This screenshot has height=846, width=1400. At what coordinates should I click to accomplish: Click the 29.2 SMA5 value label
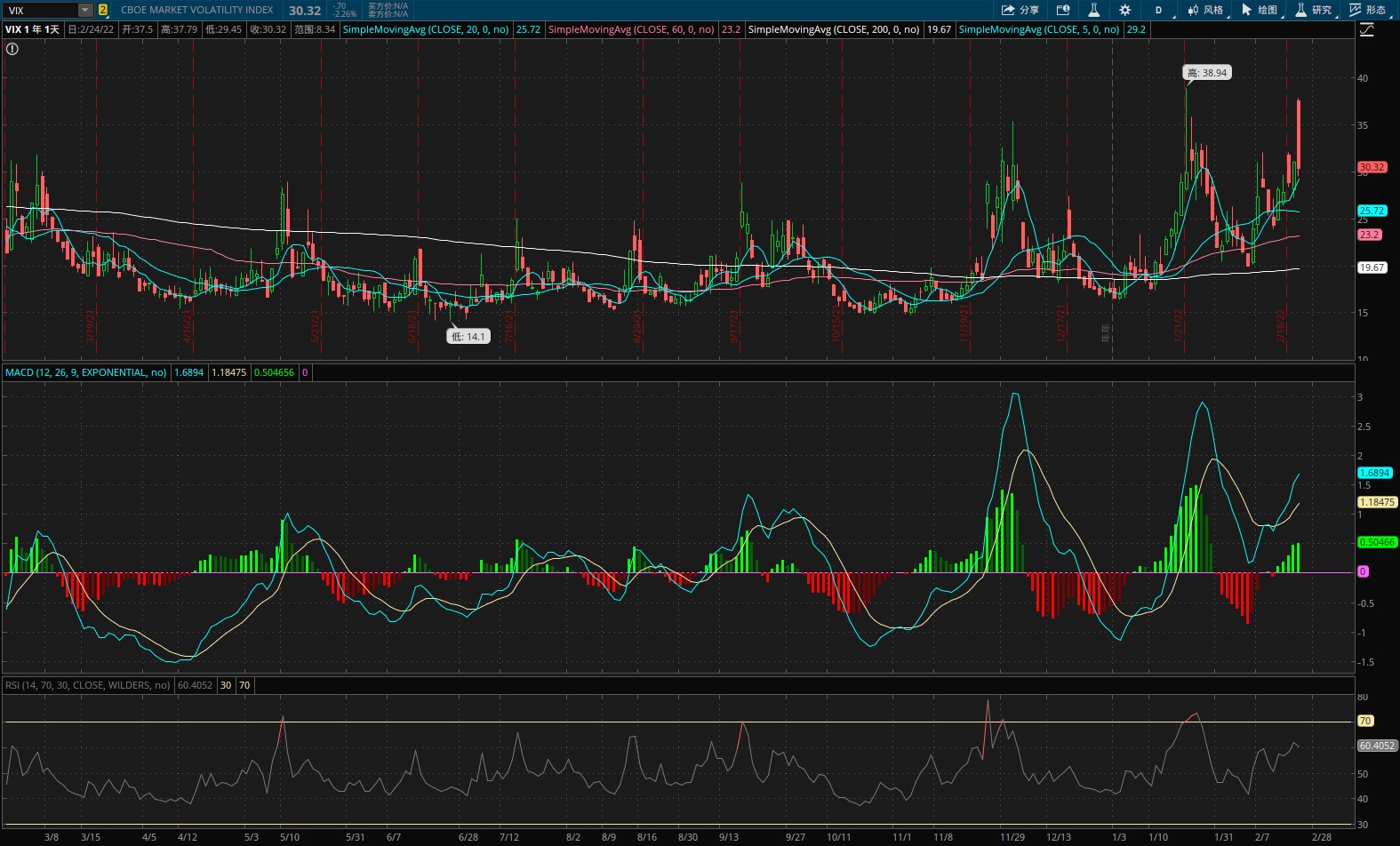[x=1136, y=29]
